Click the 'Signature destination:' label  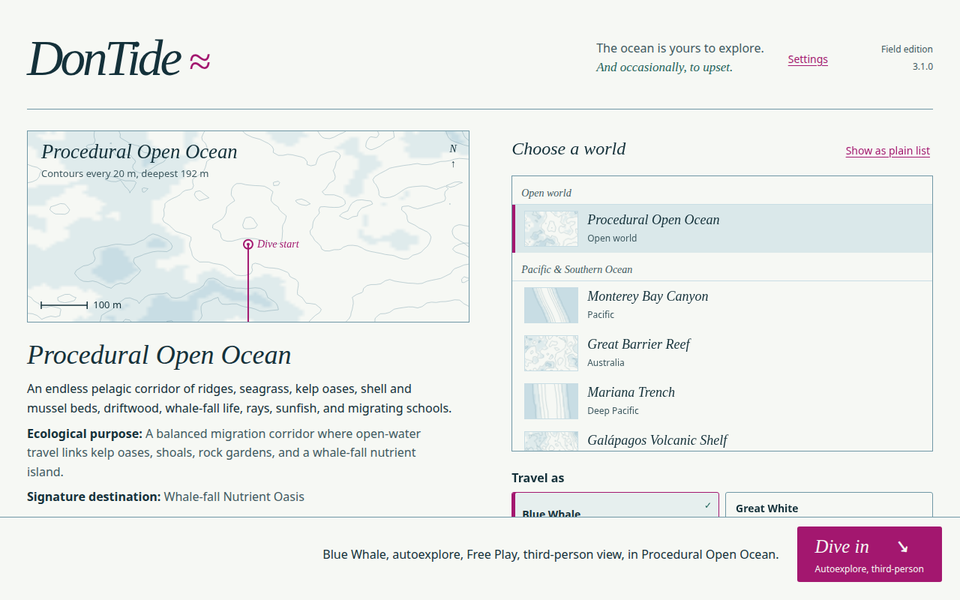[x=94, y=497]
